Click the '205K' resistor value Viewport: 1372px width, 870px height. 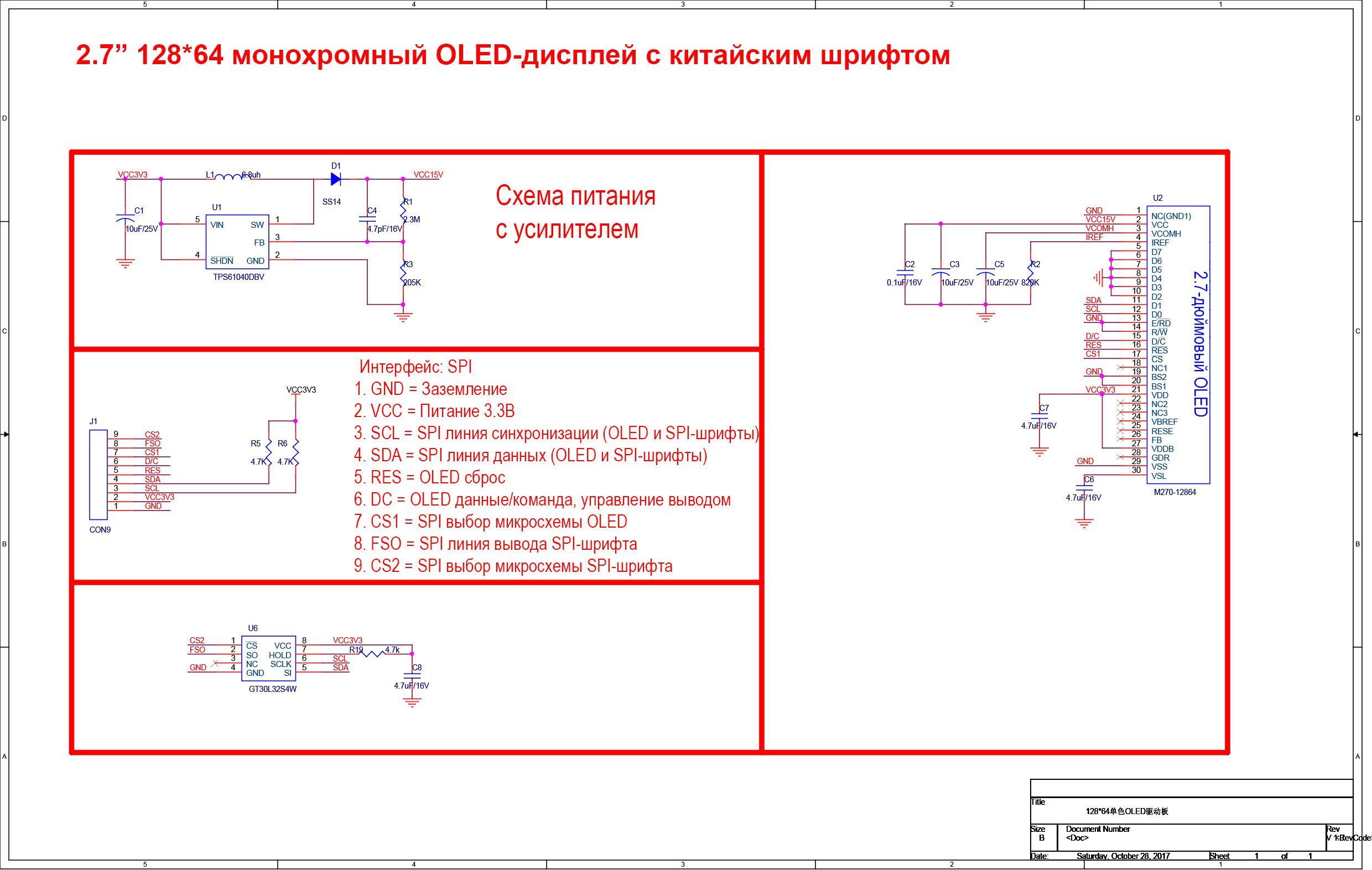tap(413, 283)
